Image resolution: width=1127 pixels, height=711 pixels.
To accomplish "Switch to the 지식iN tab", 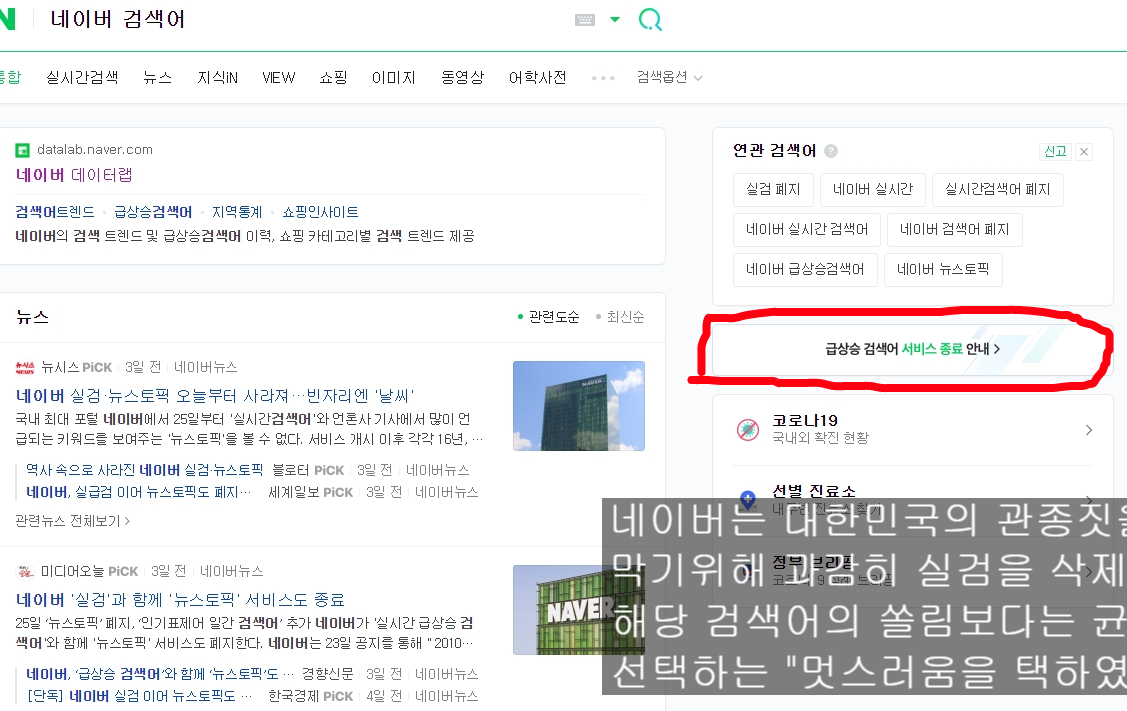I will point(218,77).
